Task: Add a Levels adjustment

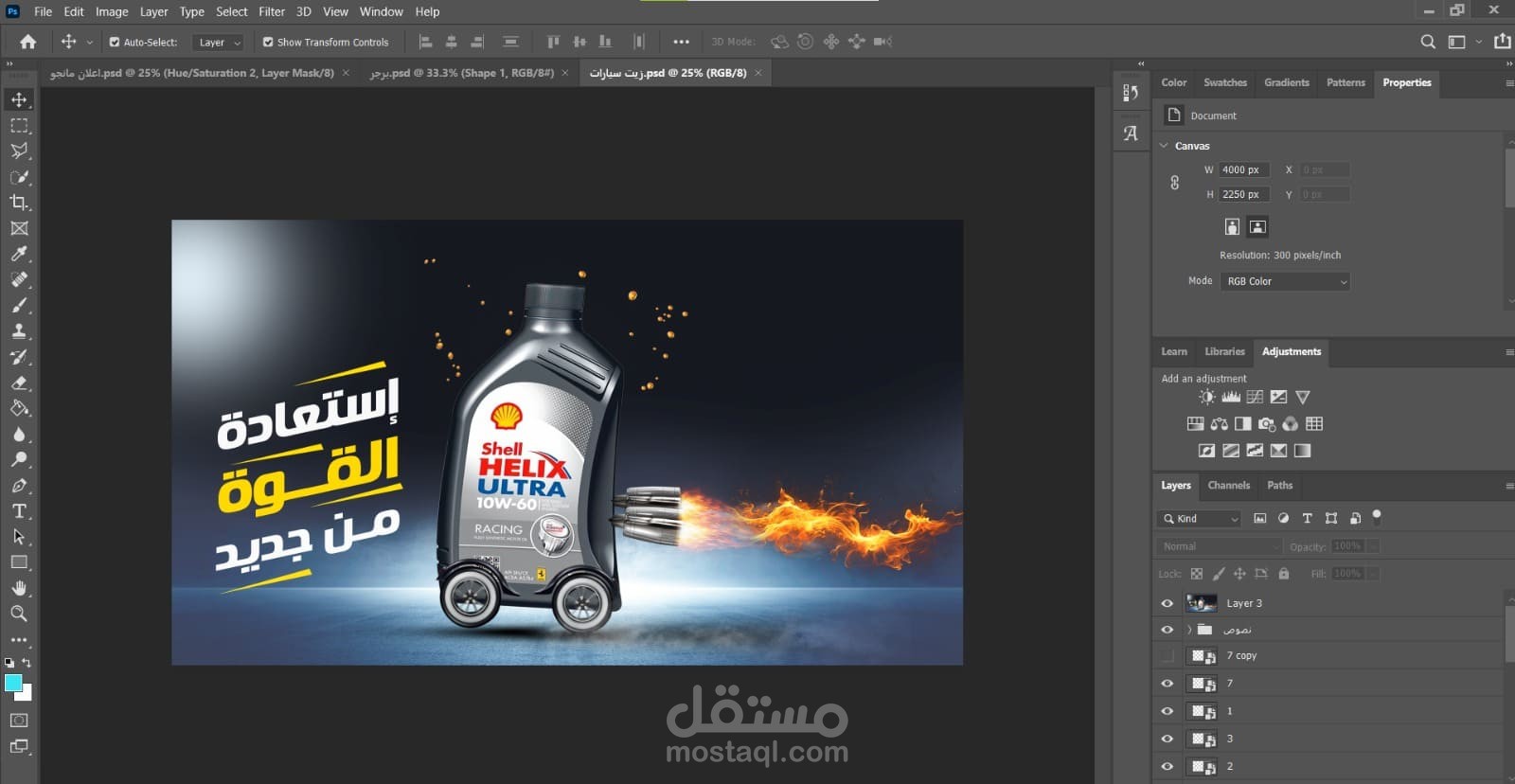Action: click(x=1231, y=397)
